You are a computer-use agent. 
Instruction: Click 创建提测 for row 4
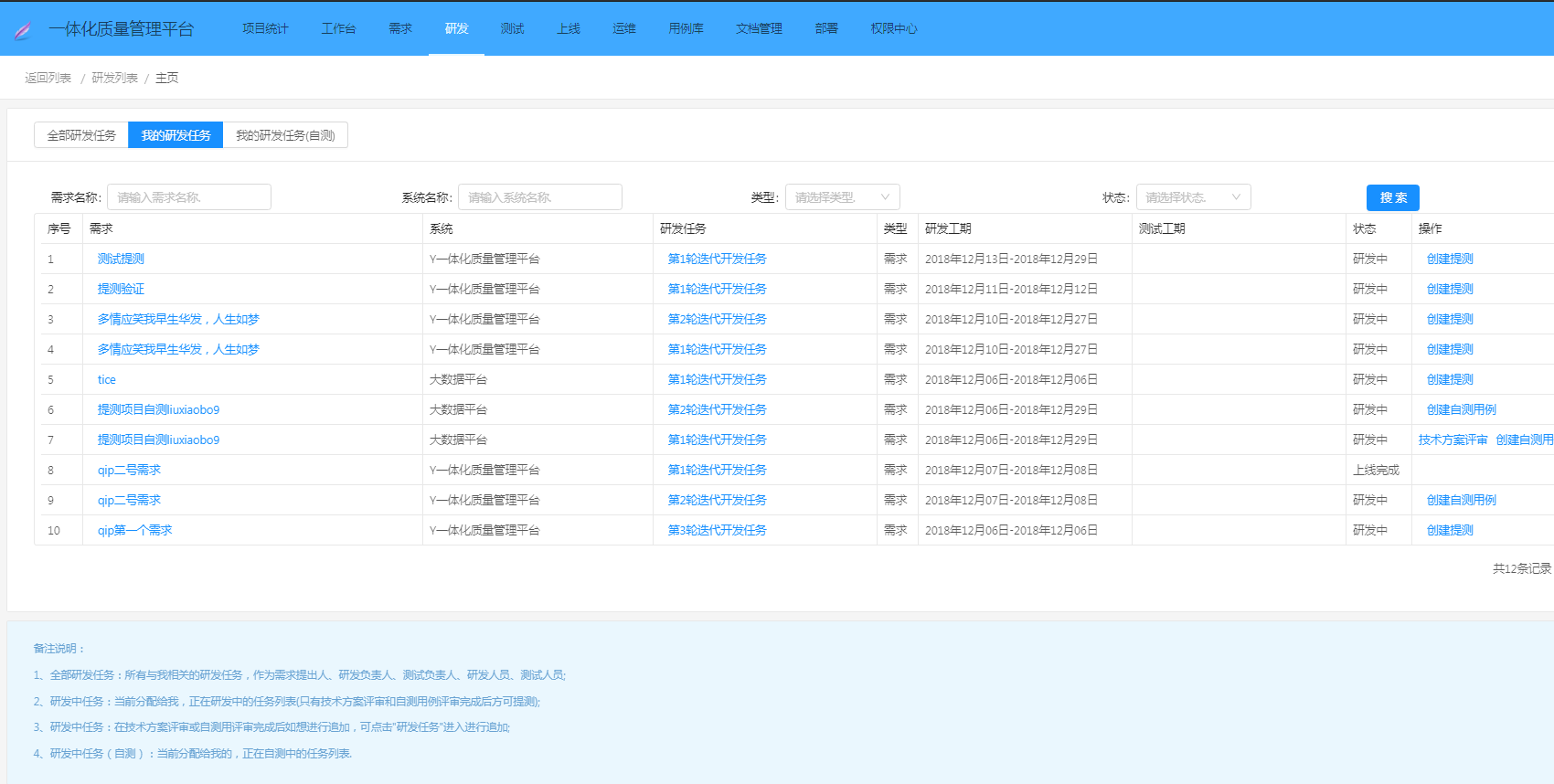[x=1450, y=349]
